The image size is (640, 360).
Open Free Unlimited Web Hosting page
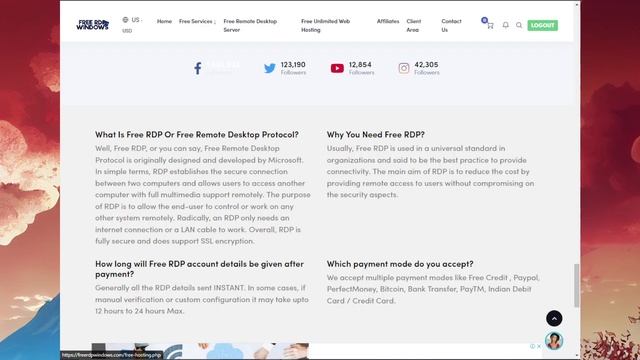(x=326, y=25)
